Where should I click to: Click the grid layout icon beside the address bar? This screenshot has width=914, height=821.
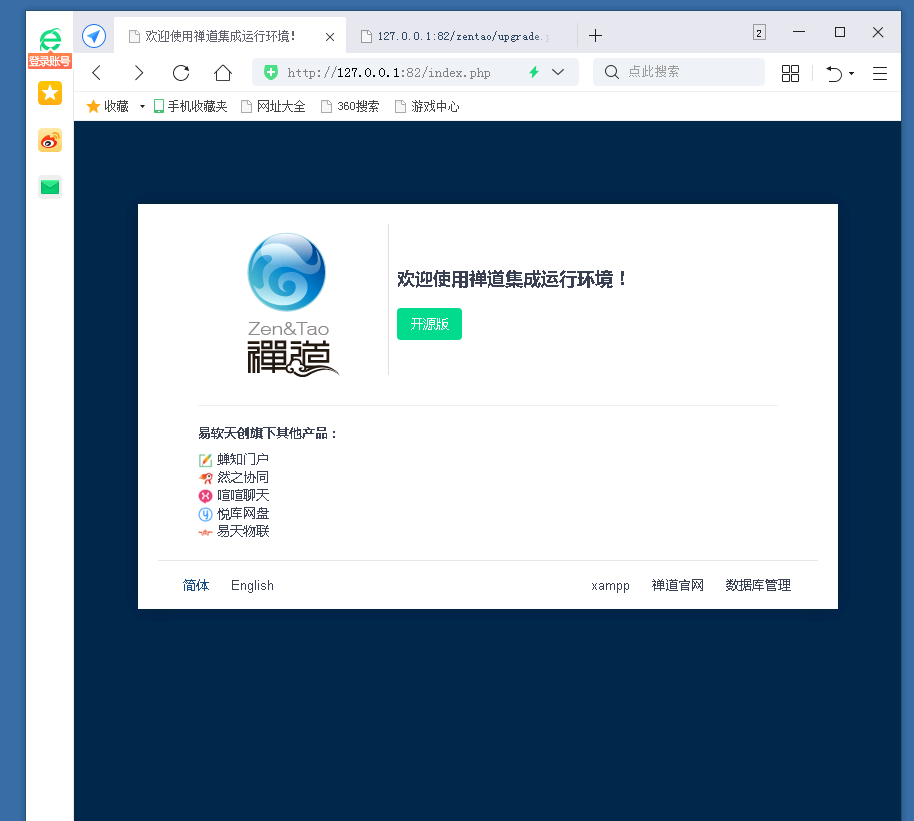pos(790,73)
